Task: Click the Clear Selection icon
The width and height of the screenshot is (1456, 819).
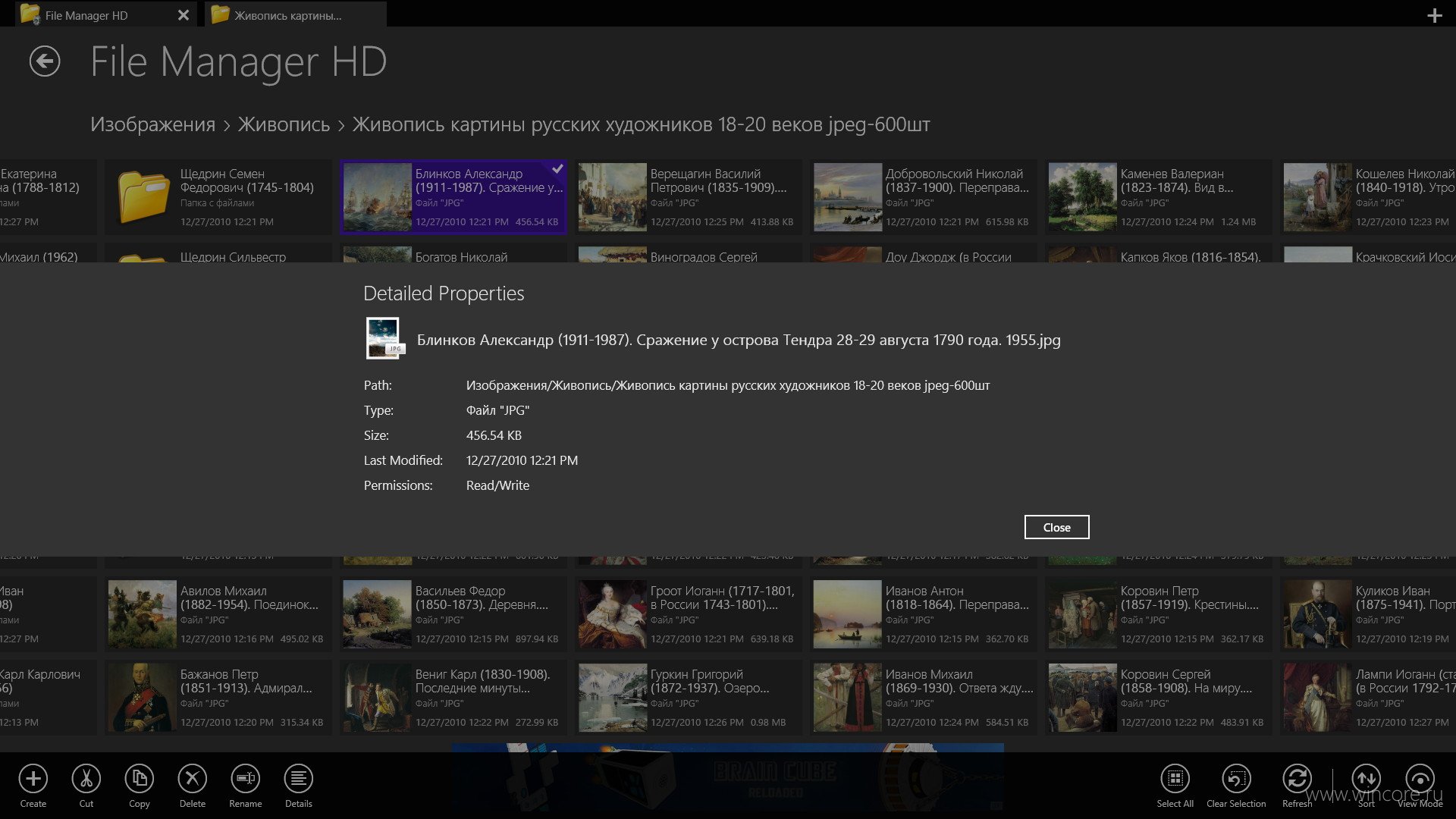Action: pos(1236,779)
